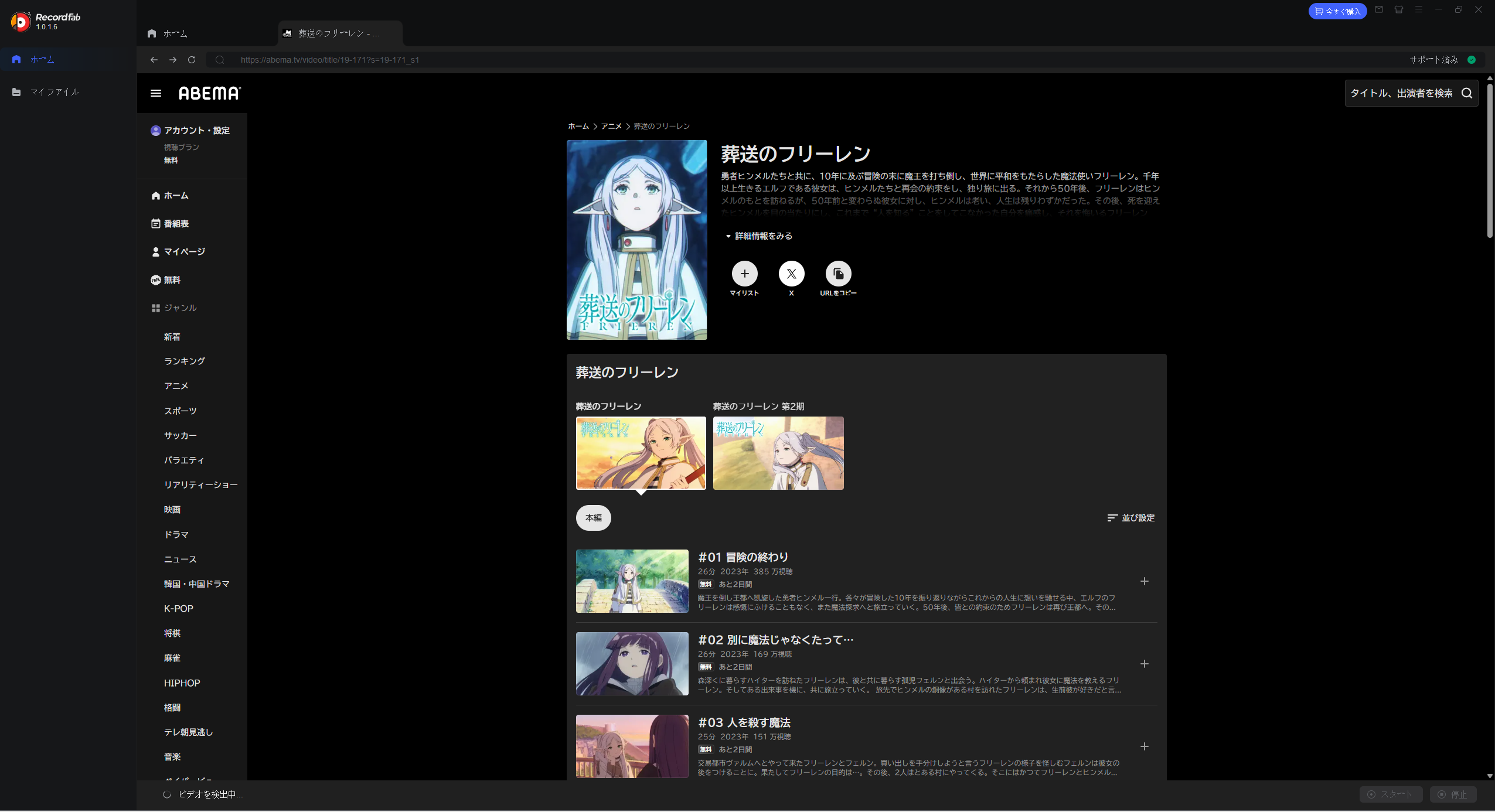Copy URL with the URLをコピー icon

coord(838,274)
